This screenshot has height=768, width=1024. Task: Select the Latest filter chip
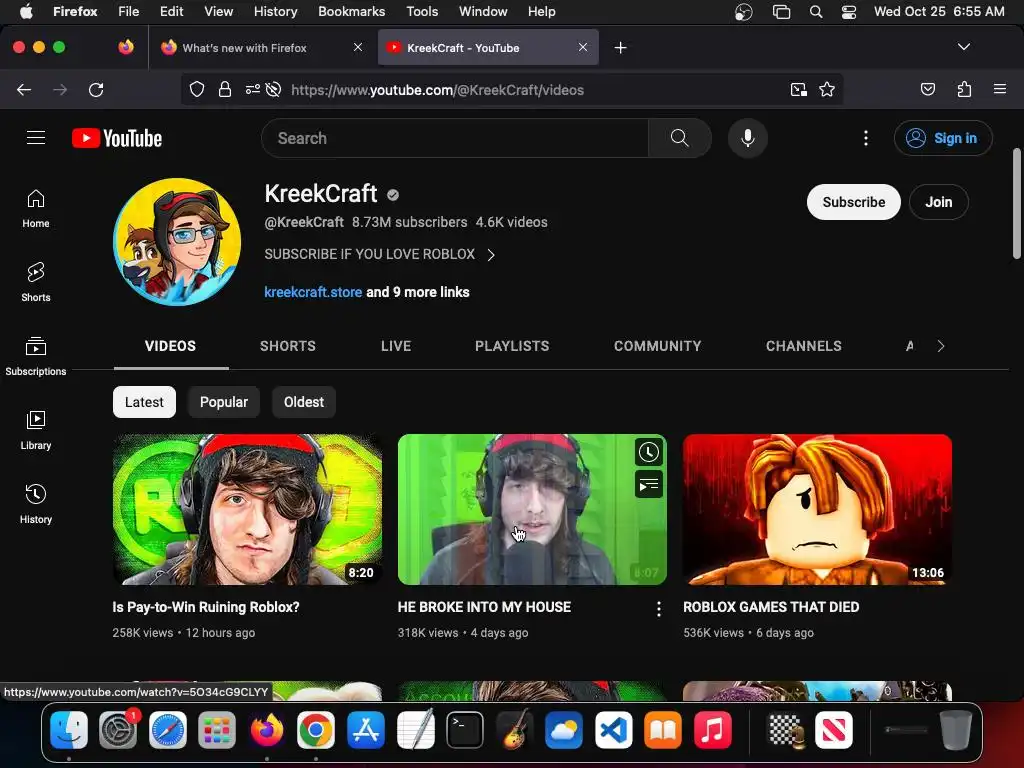(x=144, y=402)
